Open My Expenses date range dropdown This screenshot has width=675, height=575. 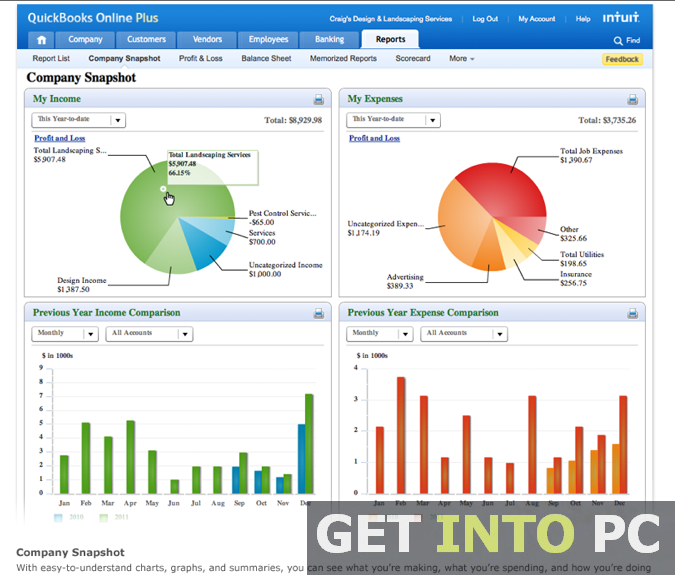pyautogui.click(x=393, y=120)
